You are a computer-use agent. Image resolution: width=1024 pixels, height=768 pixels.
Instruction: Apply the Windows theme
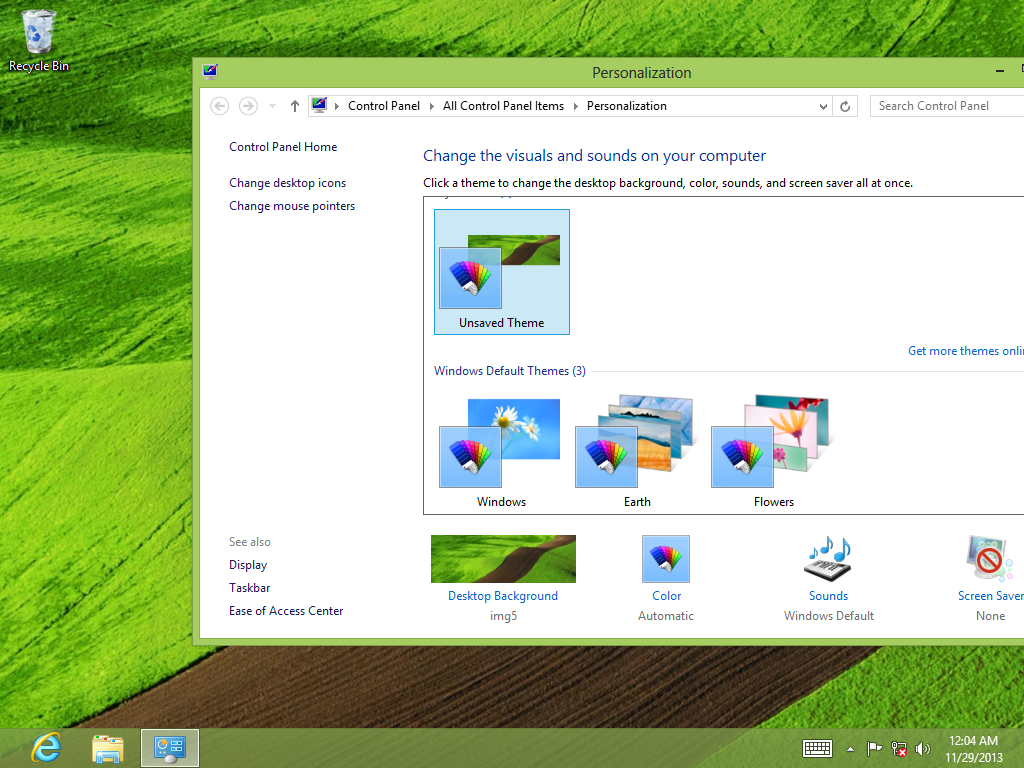[501, 452]
